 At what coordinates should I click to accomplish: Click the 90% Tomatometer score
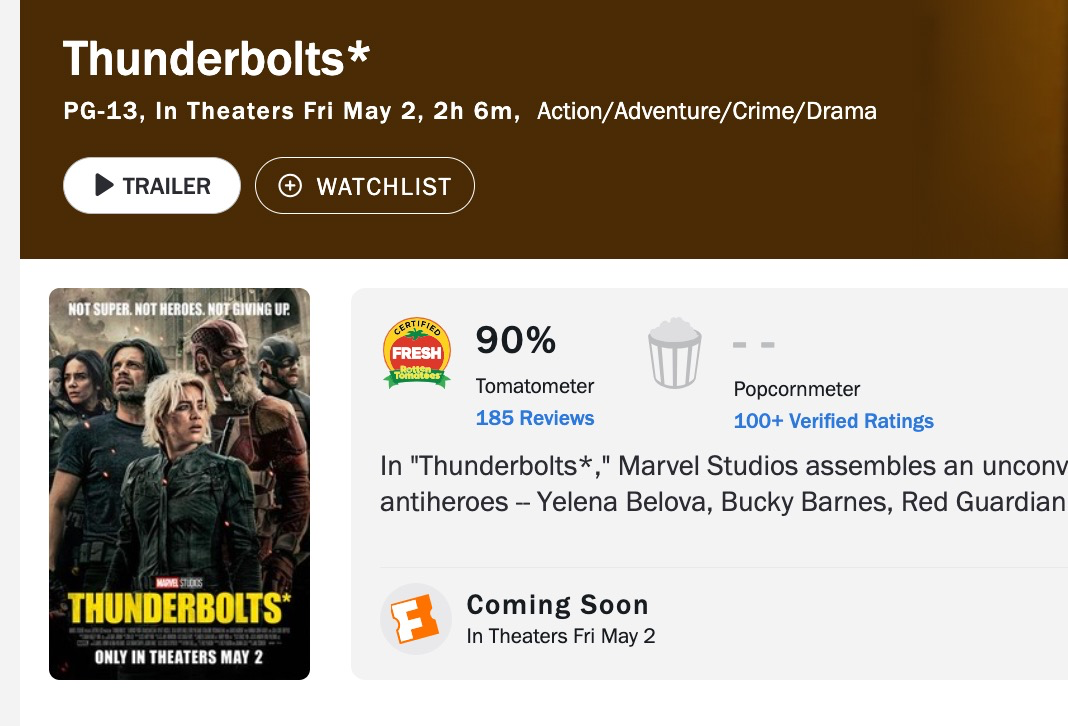pyautogui.click(x=516, y=339)
